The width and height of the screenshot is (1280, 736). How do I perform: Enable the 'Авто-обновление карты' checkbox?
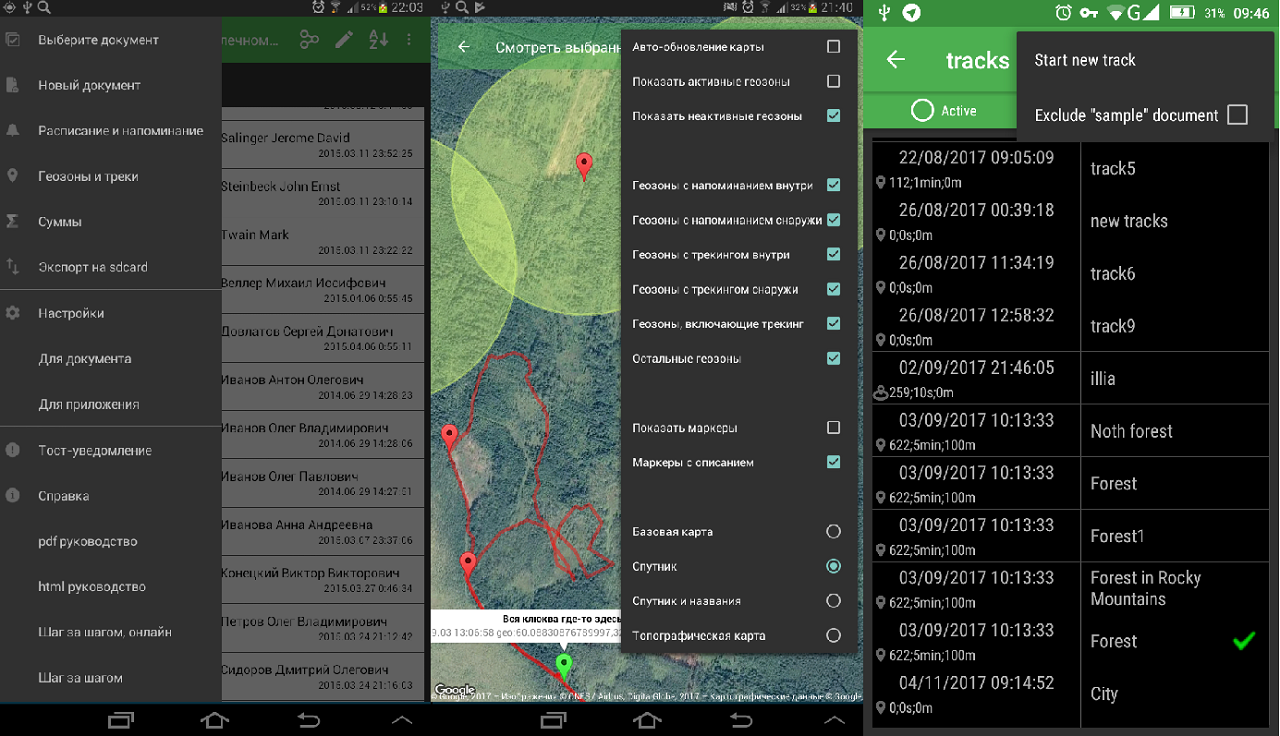[833, 47]
